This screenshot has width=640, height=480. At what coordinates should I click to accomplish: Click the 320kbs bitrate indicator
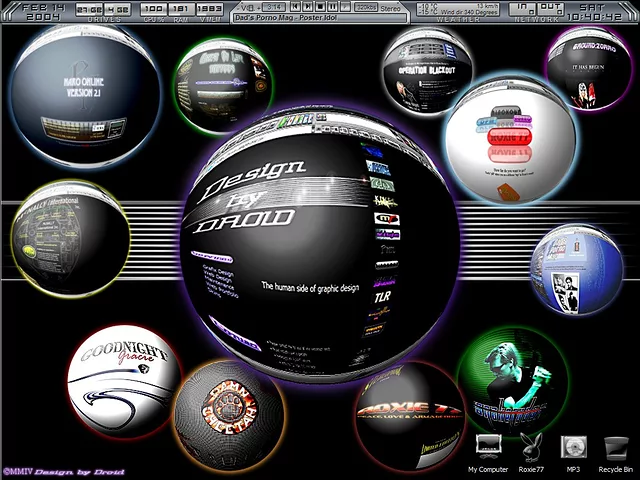(366, 8)
